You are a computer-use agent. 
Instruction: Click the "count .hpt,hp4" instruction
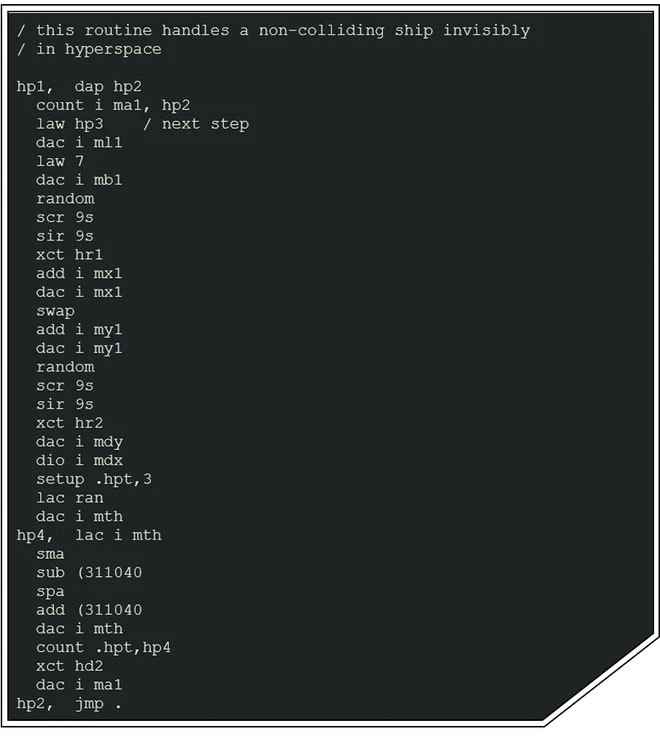point(103,647)
